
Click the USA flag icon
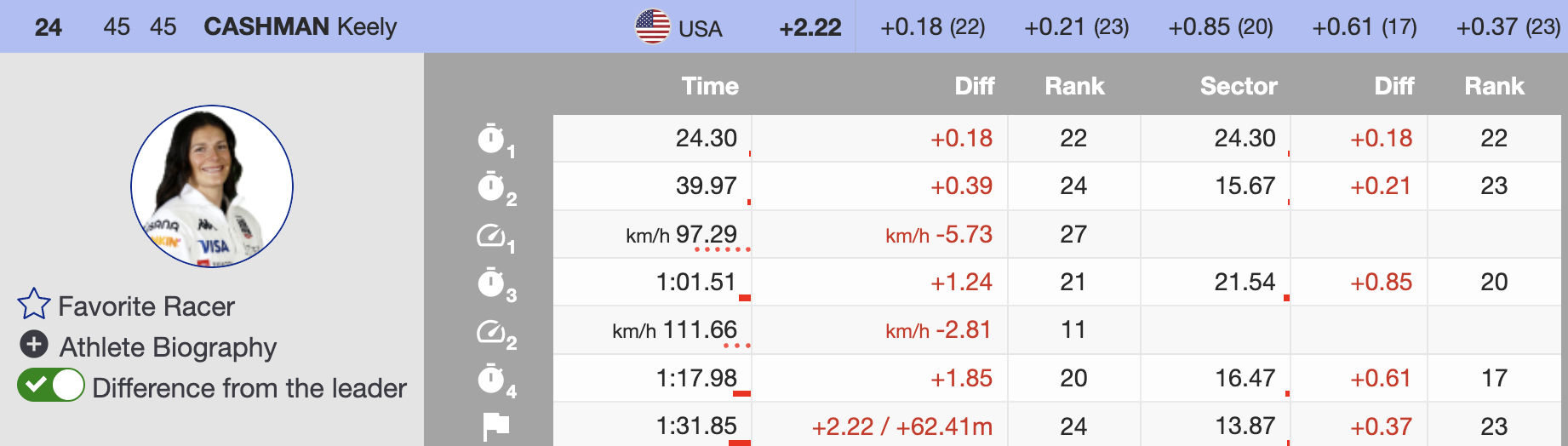tap(653, 27)
